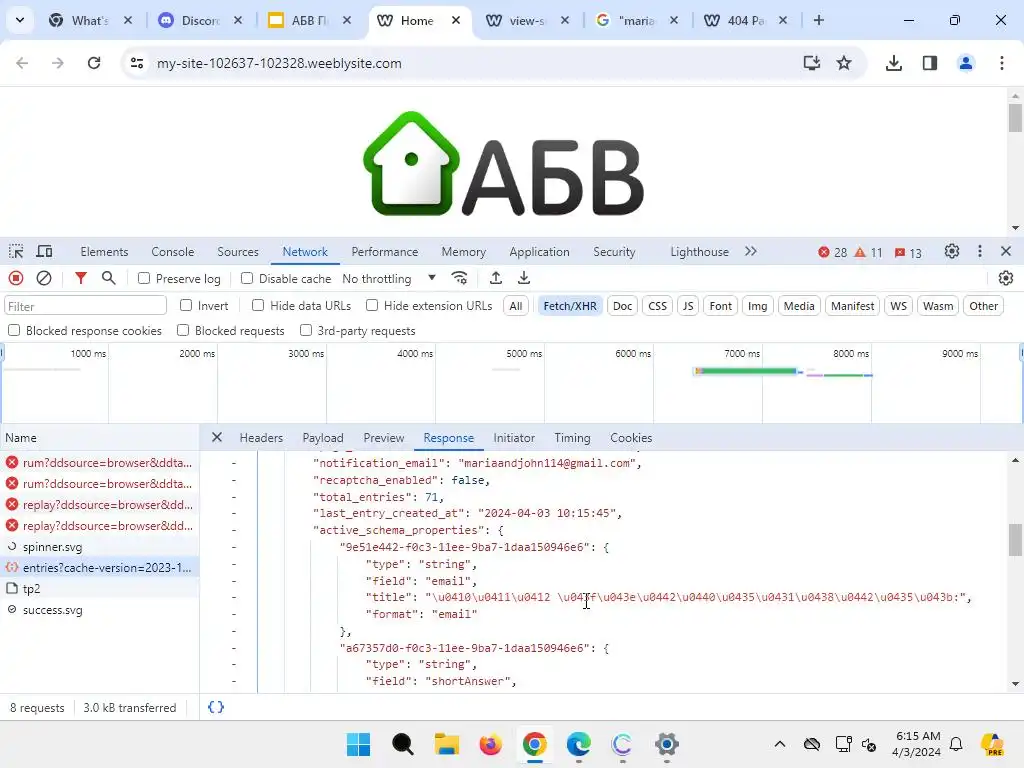This screenshot has height=768, width=1024.
Task: Filter requests by Doc
Action: click(x=622, y=306)
